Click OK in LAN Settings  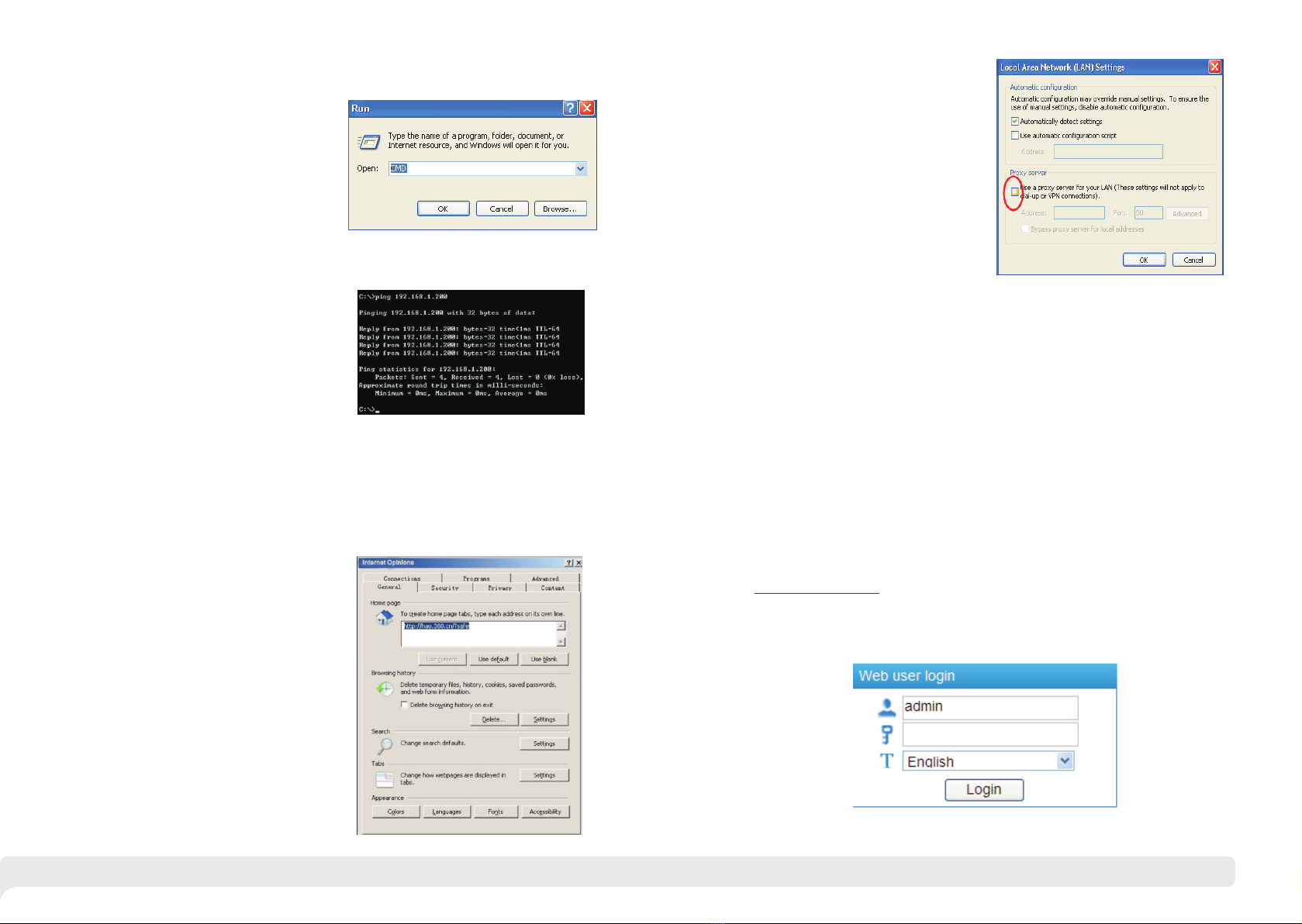coord(1144,260)
